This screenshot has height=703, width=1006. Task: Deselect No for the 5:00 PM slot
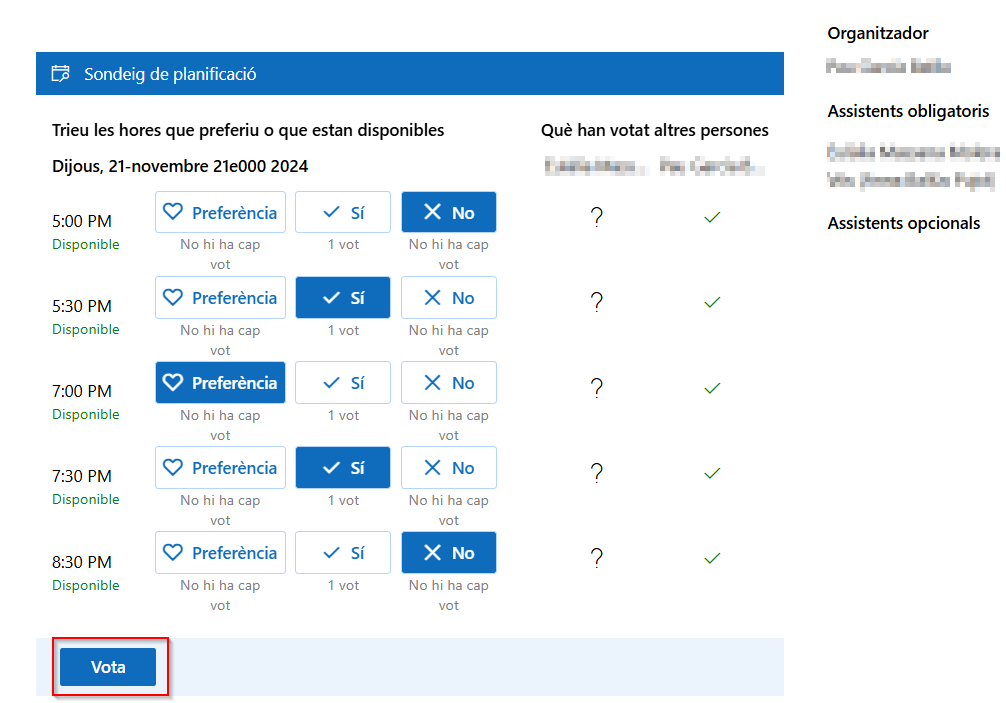(449, 212)
